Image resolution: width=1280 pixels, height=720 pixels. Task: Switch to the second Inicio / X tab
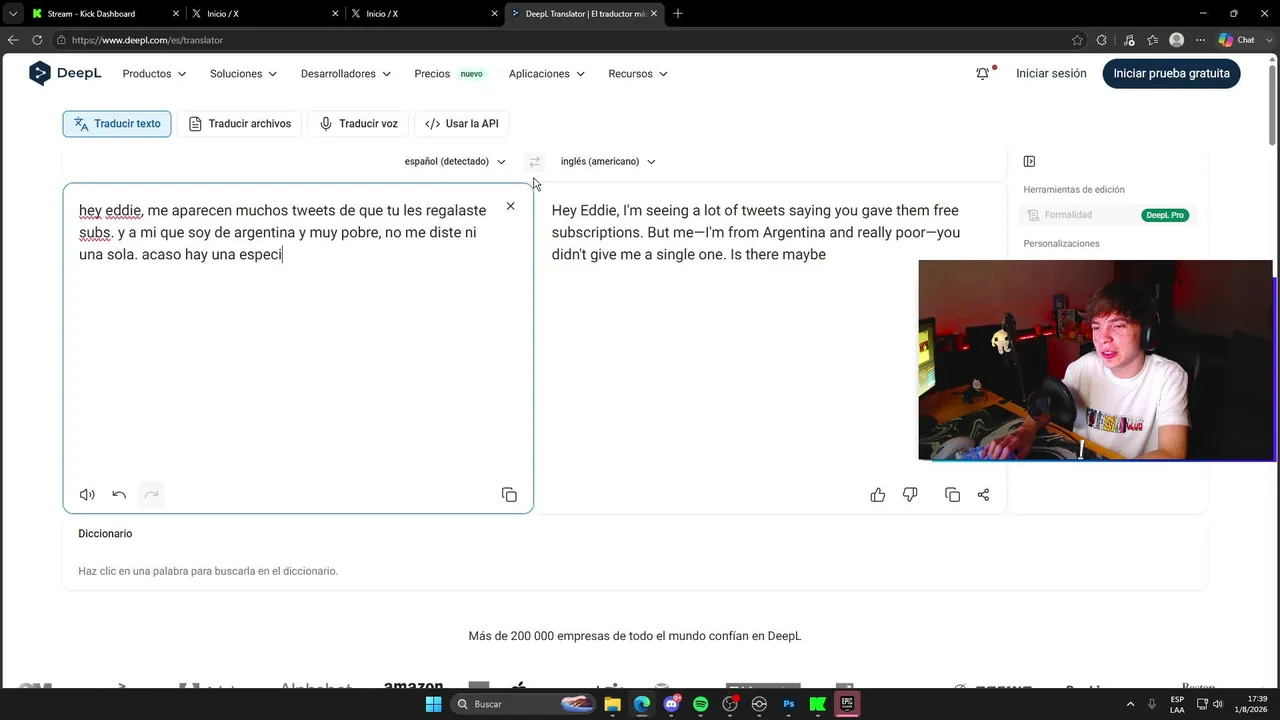point(425,13)
